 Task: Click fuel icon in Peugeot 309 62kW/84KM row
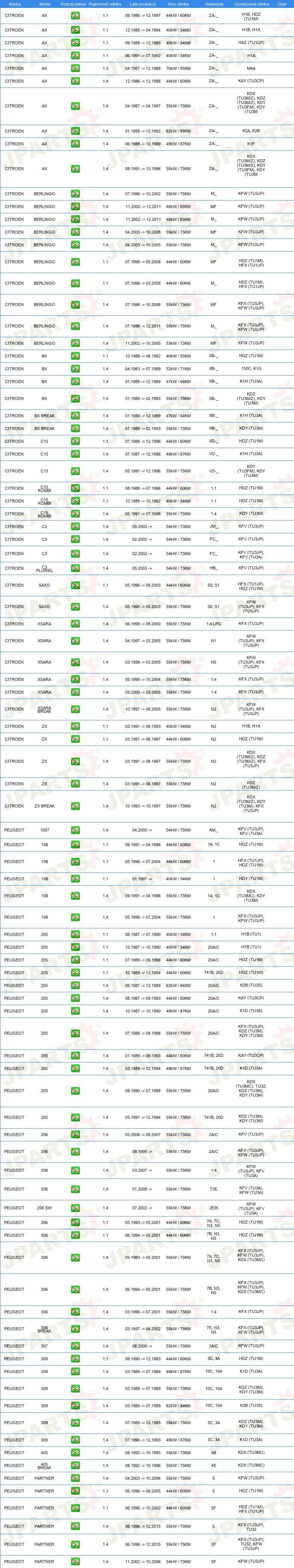(75, 1406)
